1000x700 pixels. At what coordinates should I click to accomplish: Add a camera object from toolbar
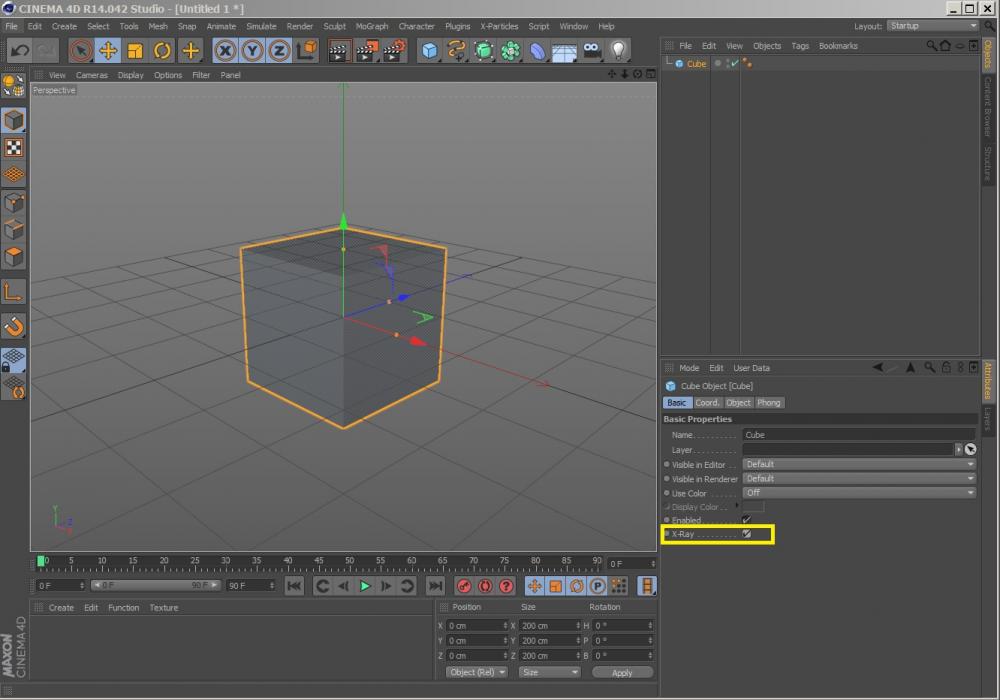pos(592,50)
